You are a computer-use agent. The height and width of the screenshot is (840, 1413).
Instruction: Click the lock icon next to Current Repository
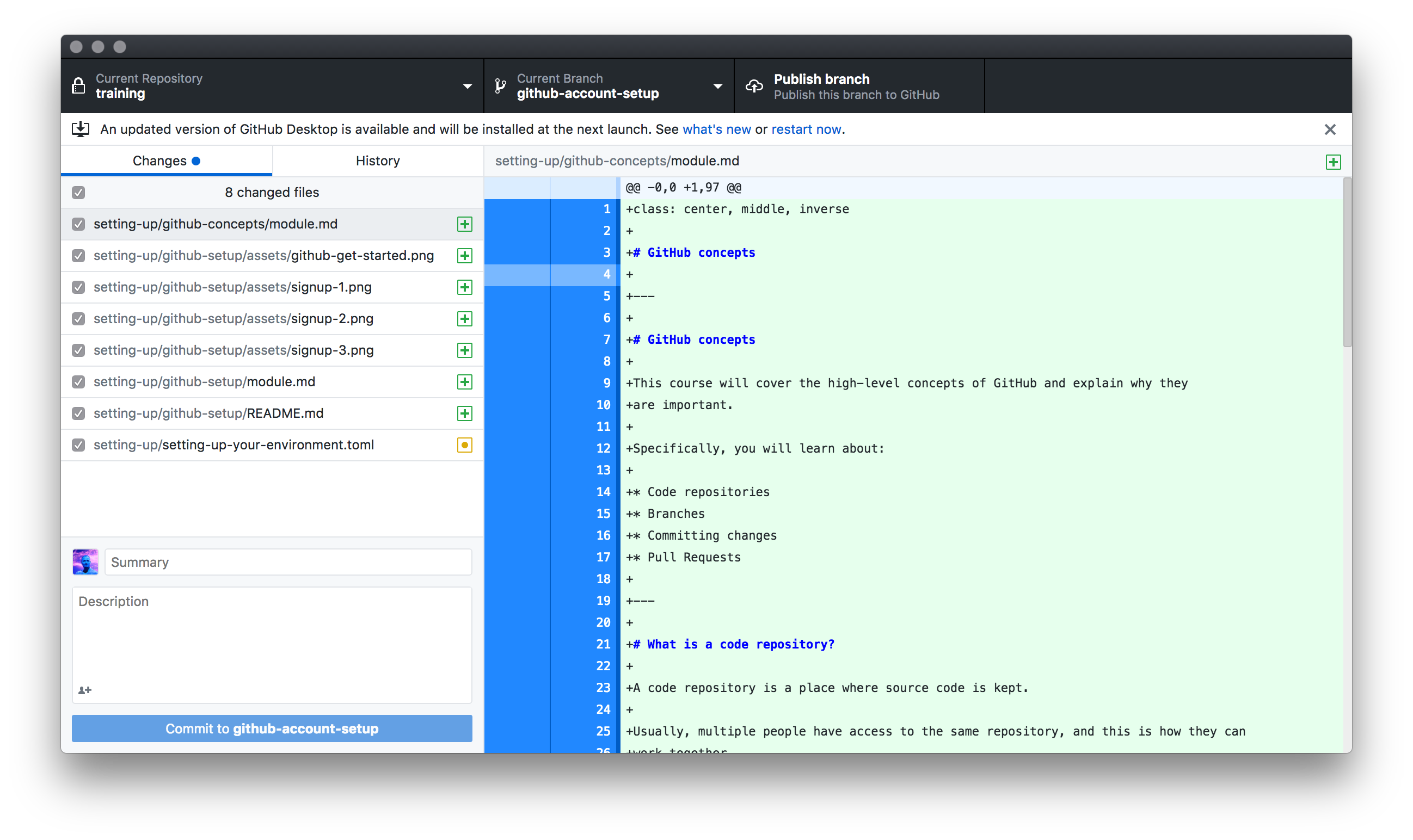point(79,86)
